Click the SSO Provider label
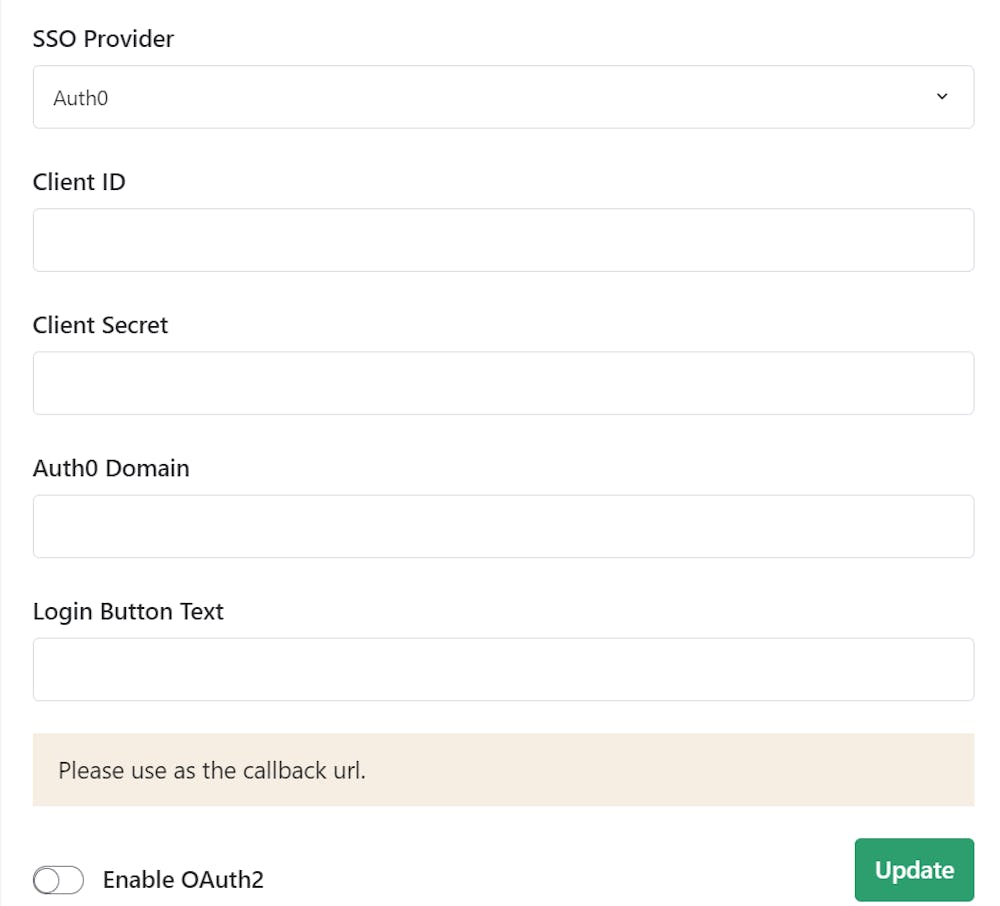 103,39
